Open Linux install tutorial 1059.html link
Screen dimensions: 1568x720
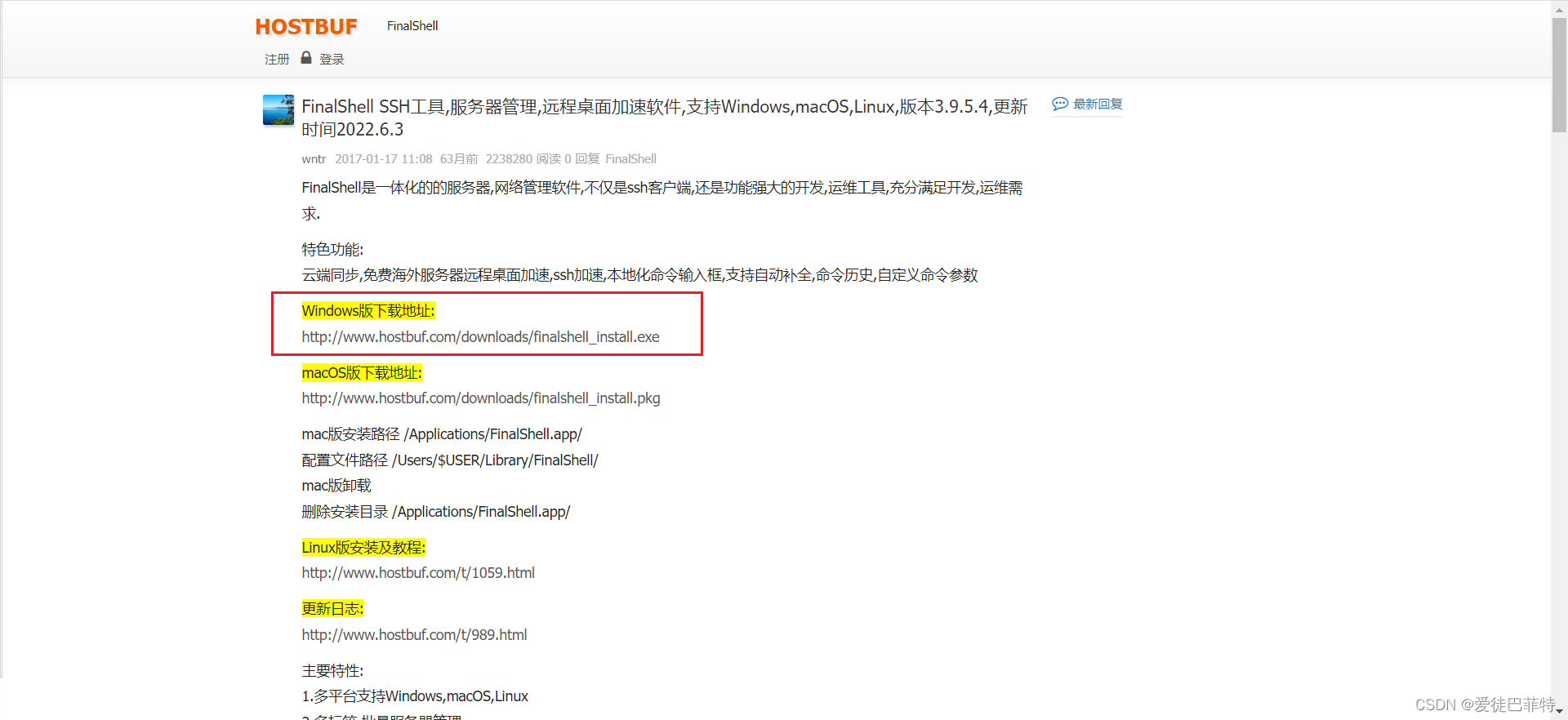click(x=418, y=573)
